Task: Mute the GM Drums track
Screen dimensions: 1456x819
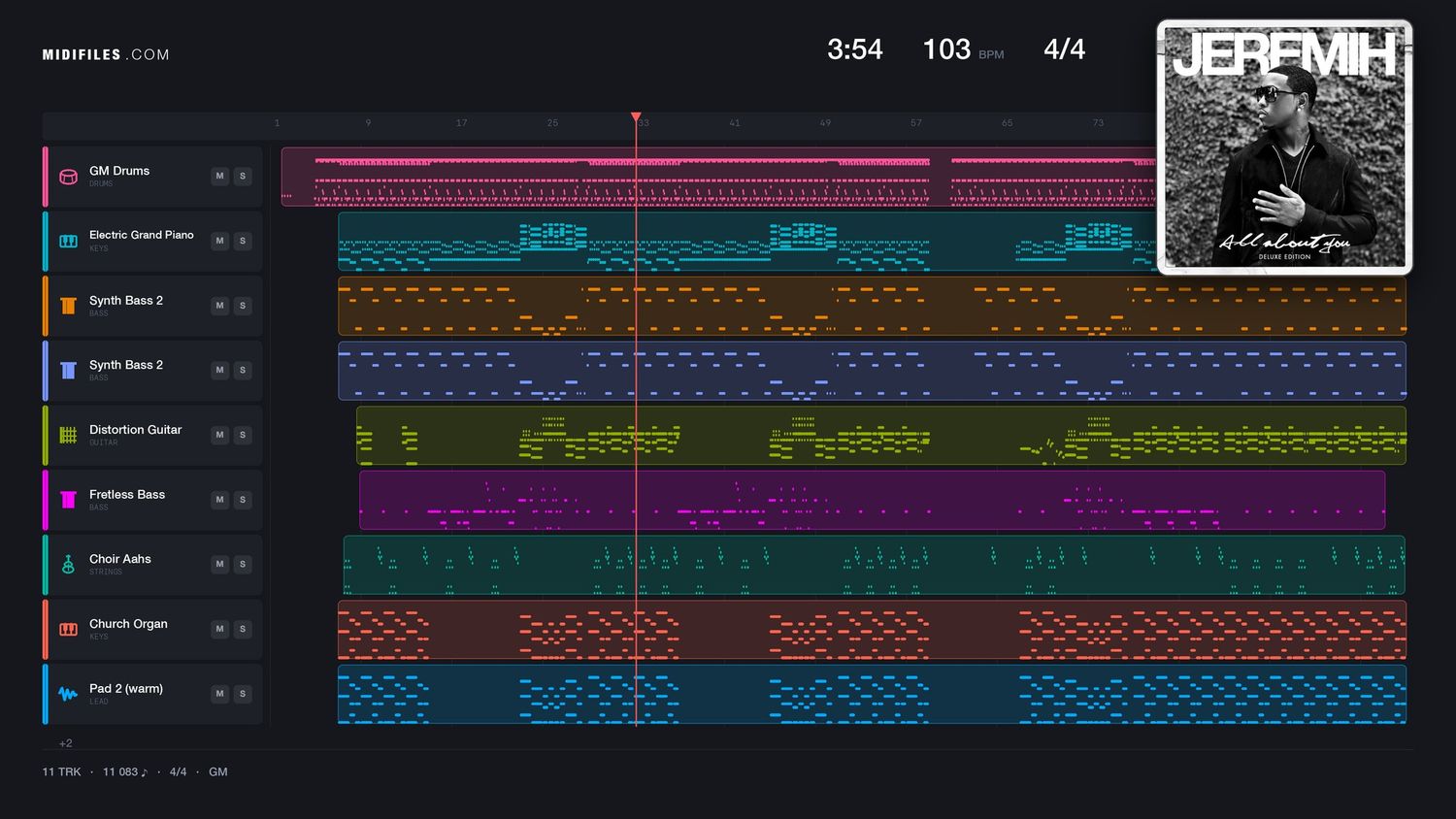Action: point(220,176)
